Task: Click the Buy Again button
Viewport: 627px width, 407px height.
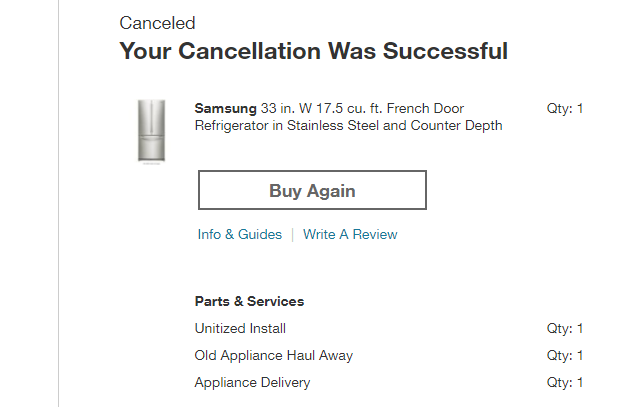Action: tap(312, 191)
